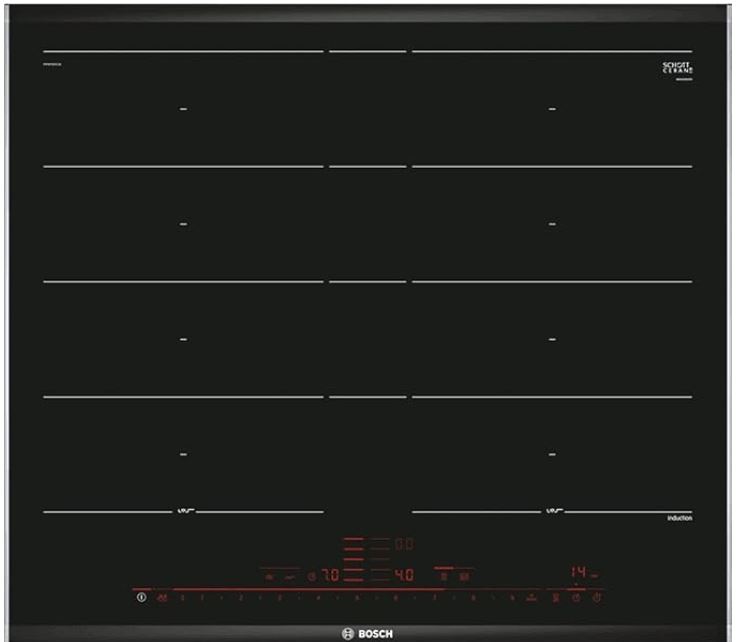Screen dimensions: 740x642
Task: Tap the first pan symbol at far left of display row
Action: pos(269,577)
